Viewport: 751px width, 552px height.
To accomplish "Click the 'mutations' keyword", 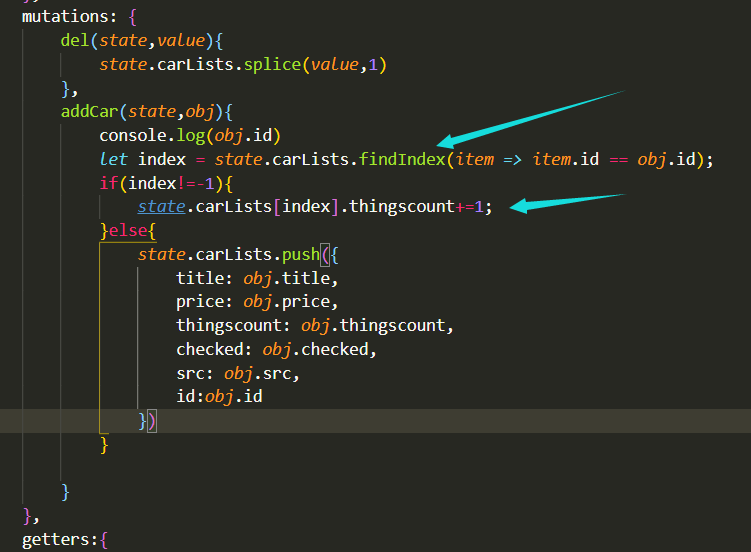I will click(x=66, y=17).
